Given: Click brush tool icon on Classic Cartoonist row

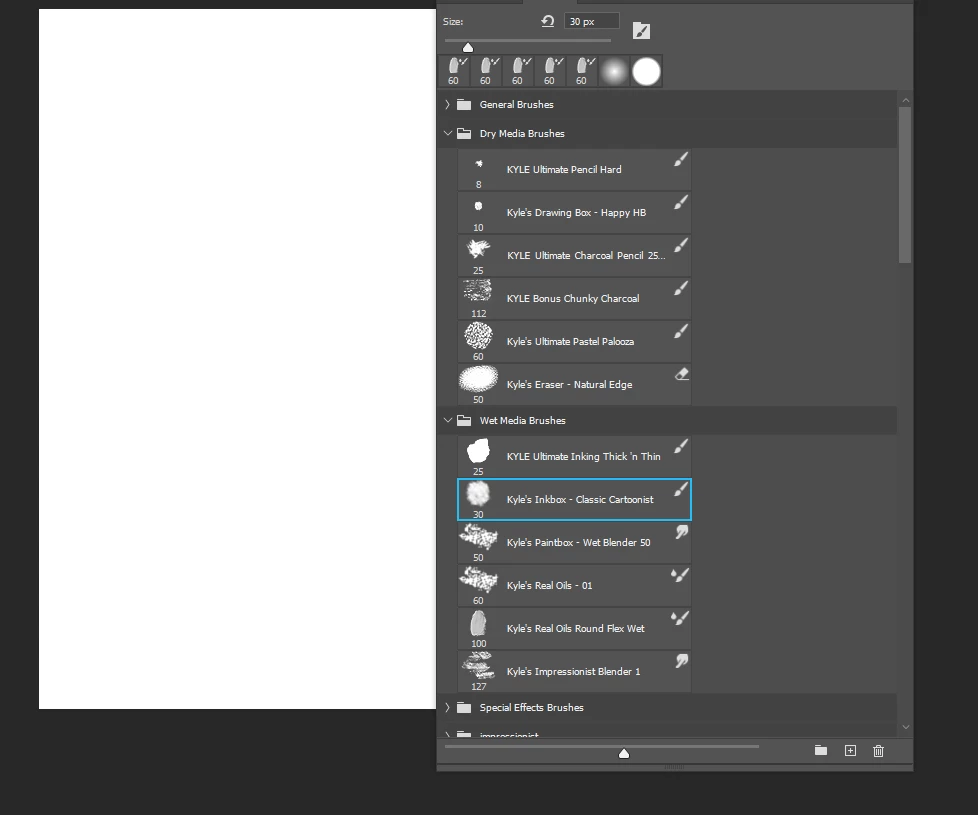Looking at the screenshot, I should tap(681, 489).
